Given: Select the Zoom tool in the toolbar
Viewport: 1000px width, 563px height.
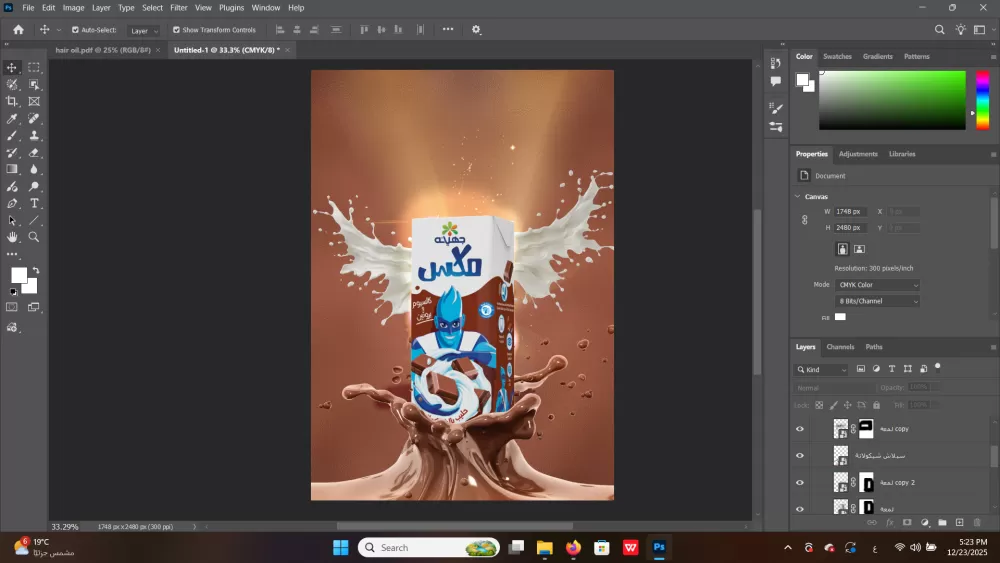Looking at the screenshot, I should [34, 237].
